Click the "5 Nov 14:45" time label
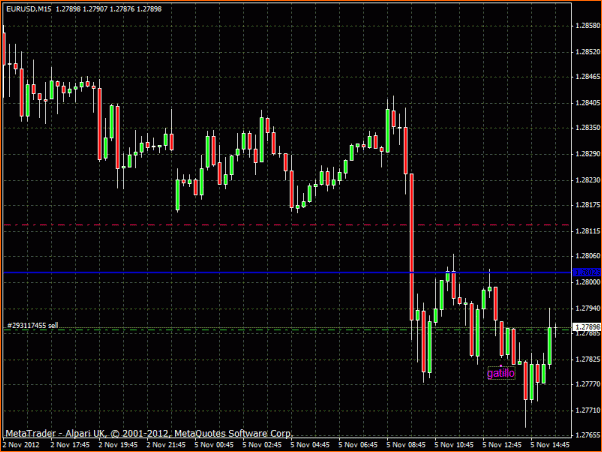 coord(550,445)
